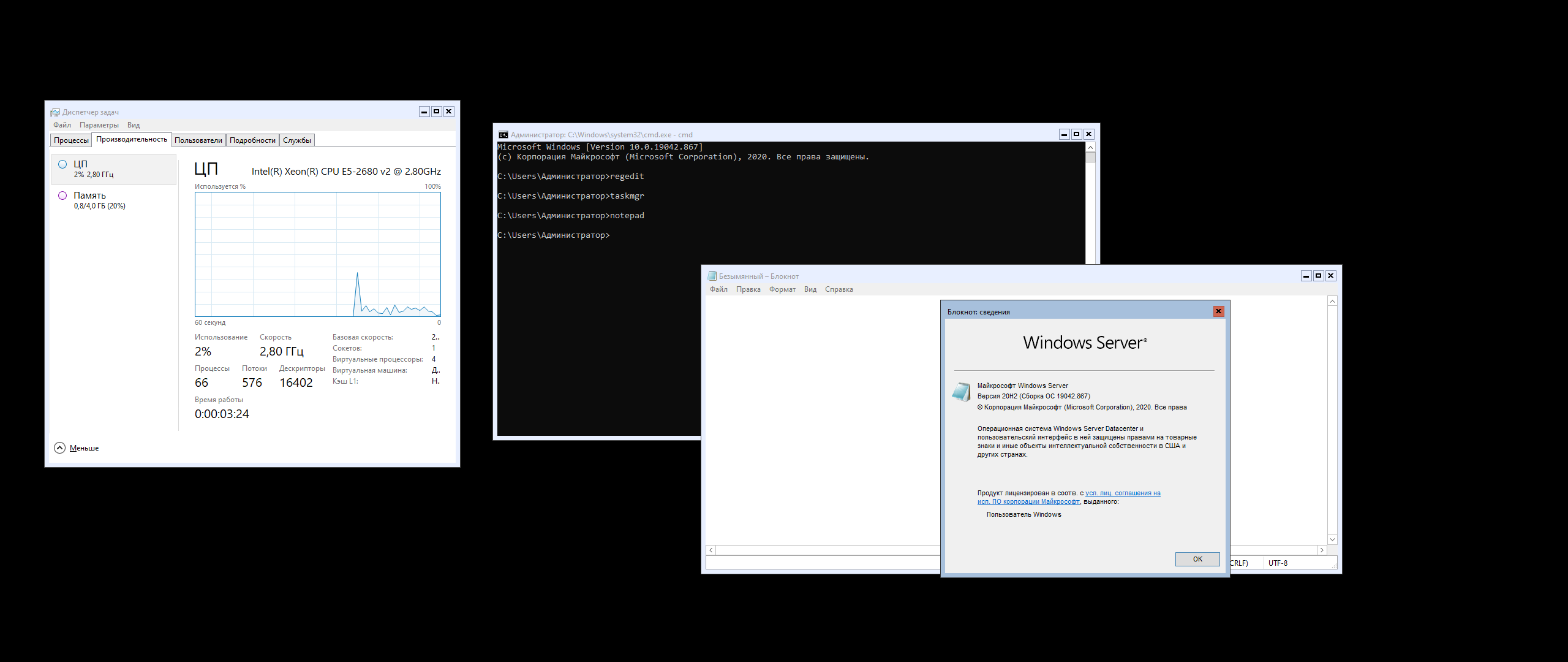Open Файл menu in Notepad

[x=718, y=289]
